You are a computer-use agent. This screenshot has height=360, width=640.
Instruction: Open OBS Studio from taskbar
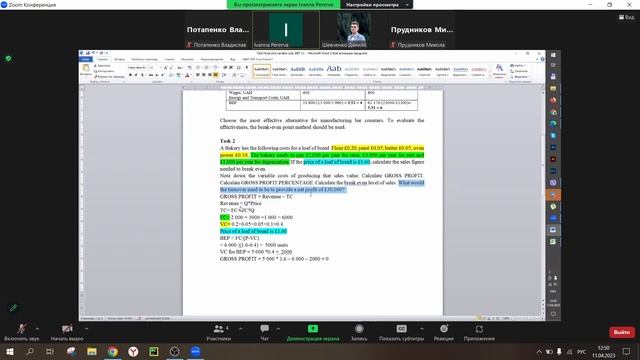tap(175, 351)
